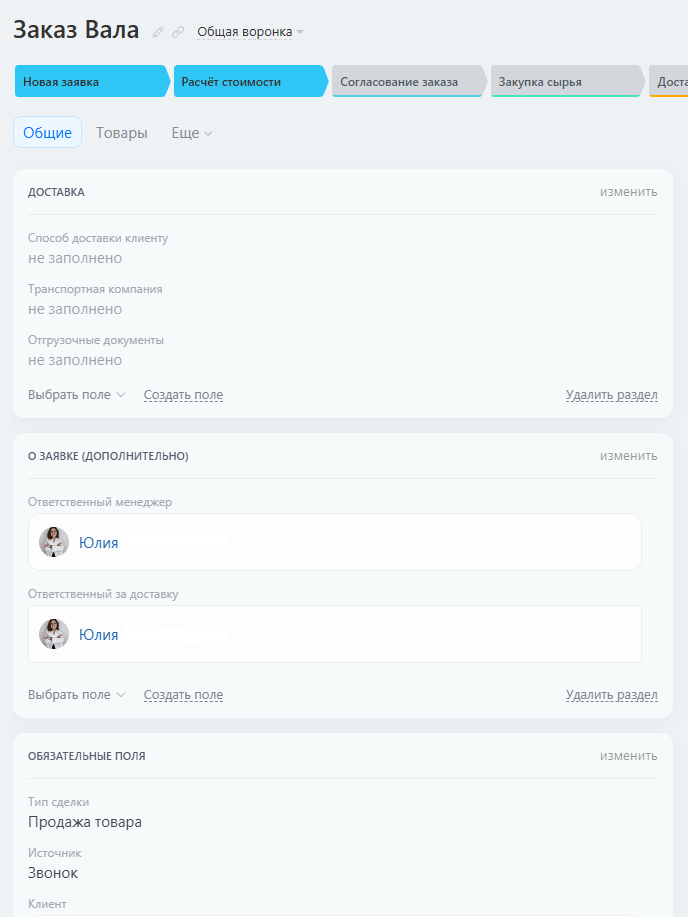Open Юлия's profile link in Ответственный менеджер
688x917 pixels.
point(98,543)
